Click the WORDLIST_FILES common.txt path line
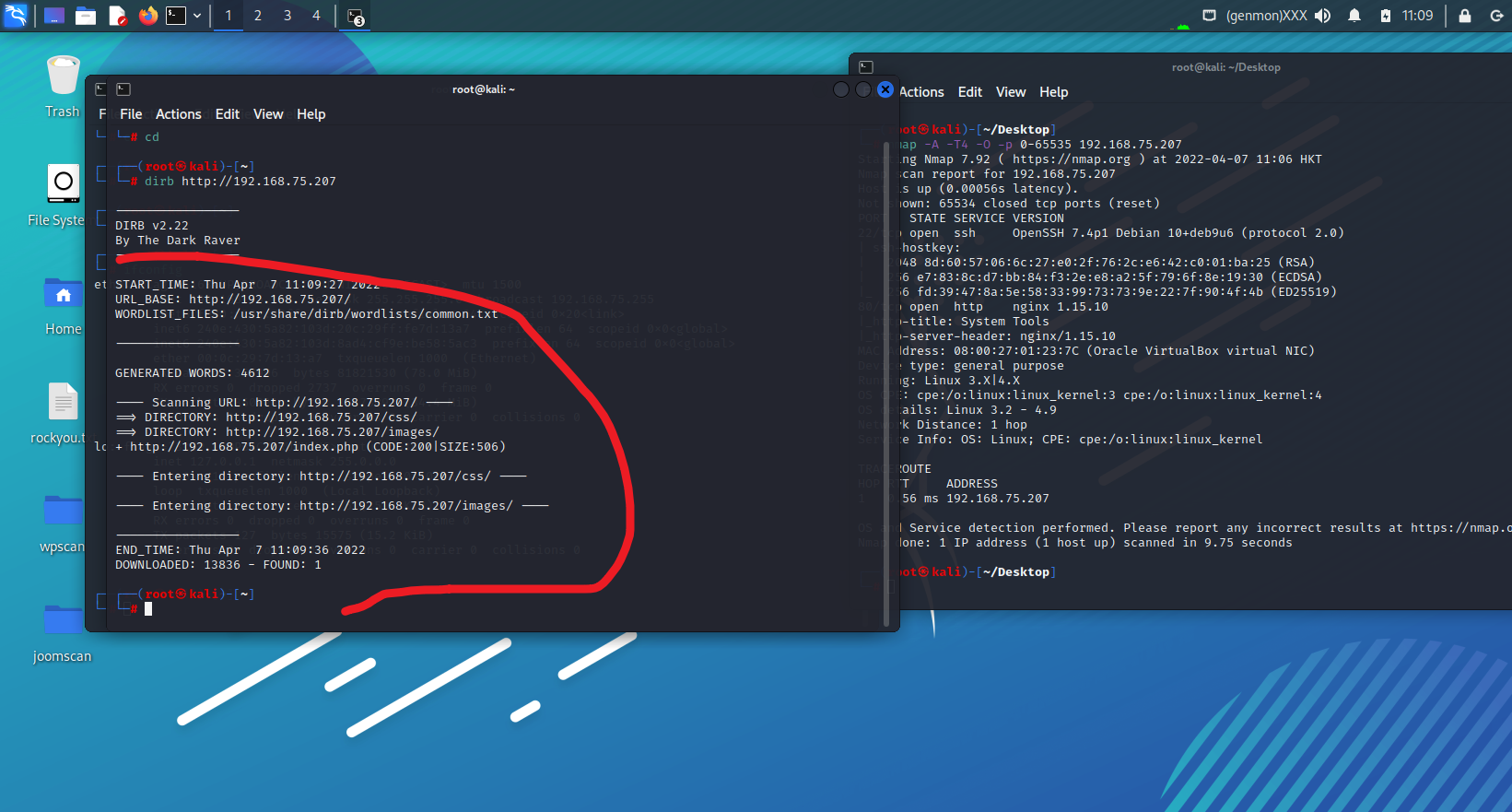 click(307, 314)
